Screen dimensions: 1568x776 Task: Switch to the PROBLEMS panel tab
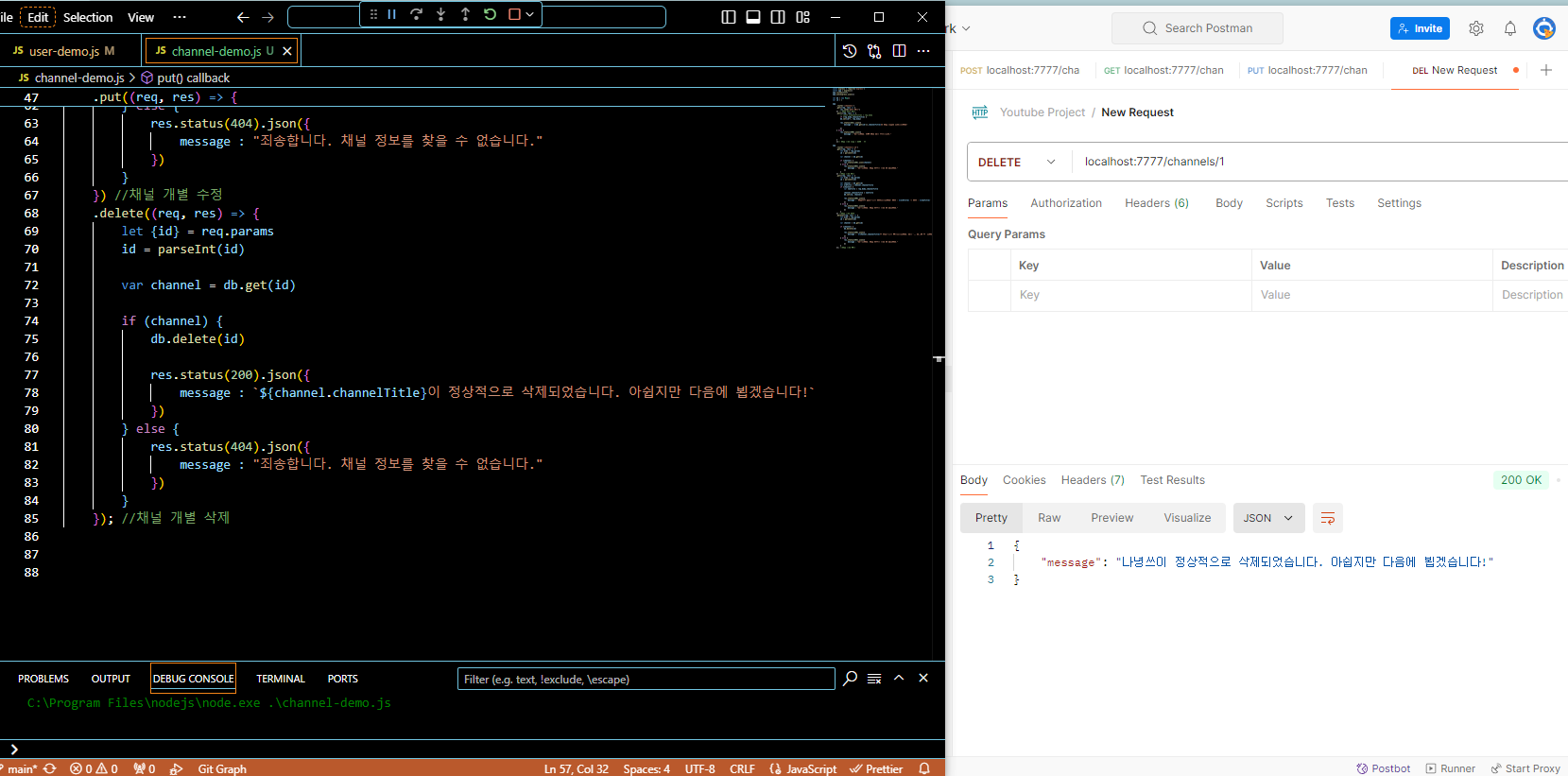click(x=43, y=679)
